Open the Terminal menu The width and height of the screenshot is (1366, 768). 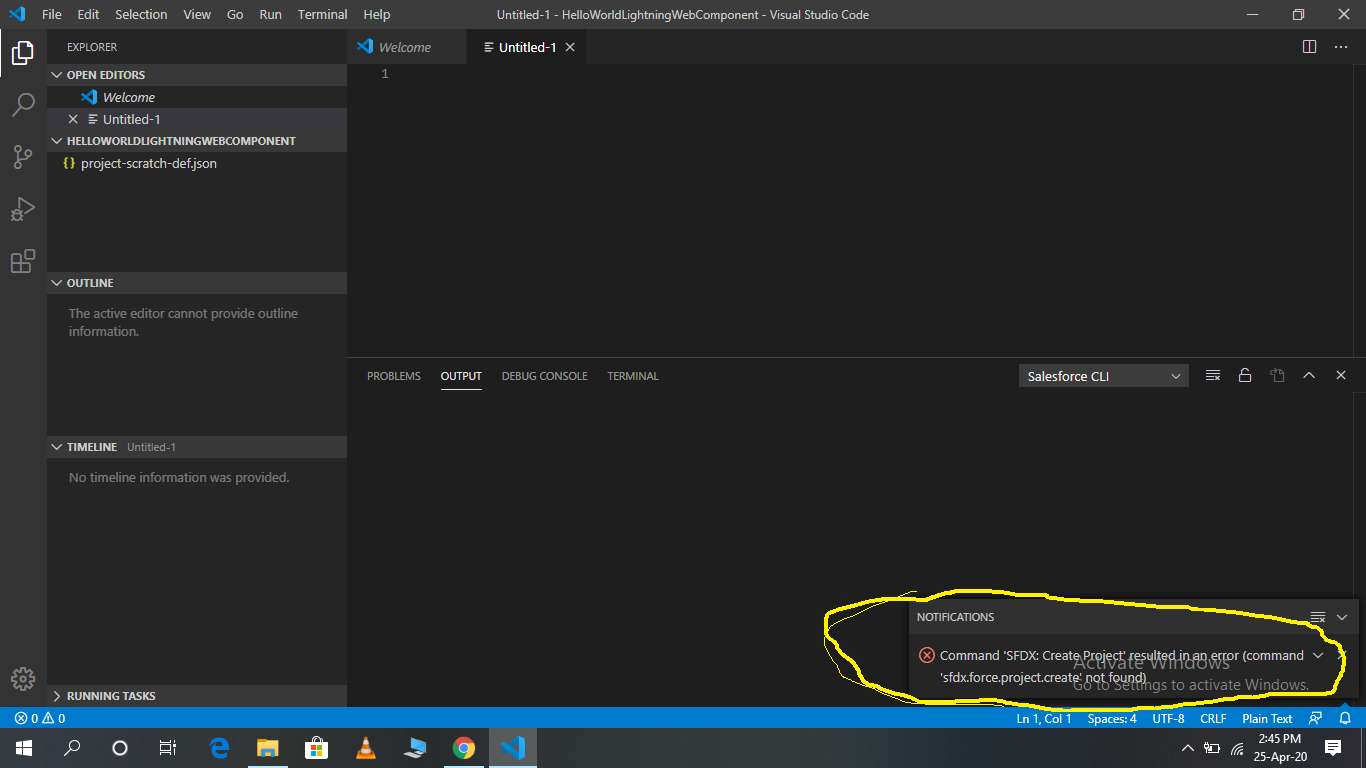point(322,14)
